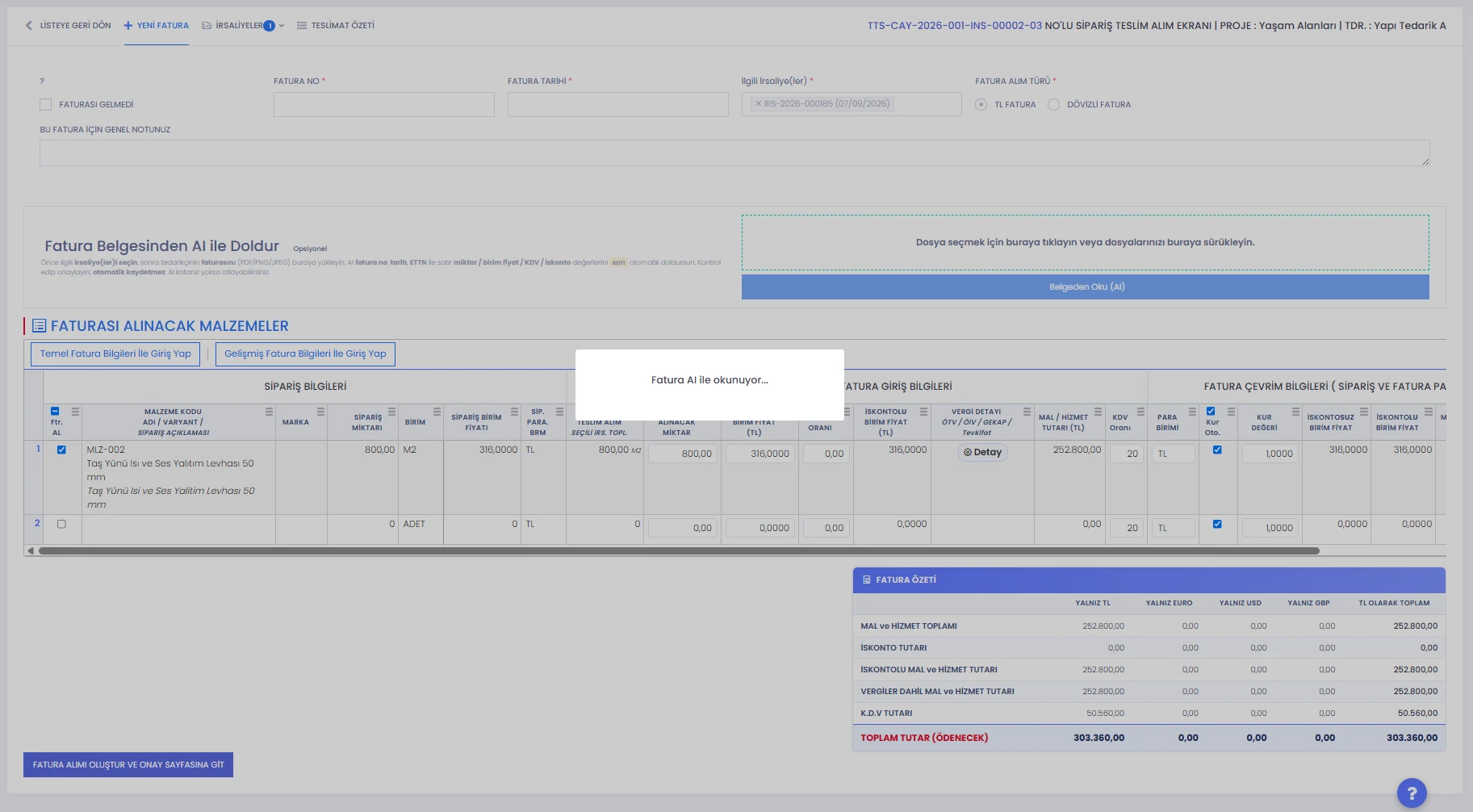This screenshot has width=1473, height=812.
Task: Open the İlgili İrsaliye(ler) selection box
Action: (x=852, y=104)
